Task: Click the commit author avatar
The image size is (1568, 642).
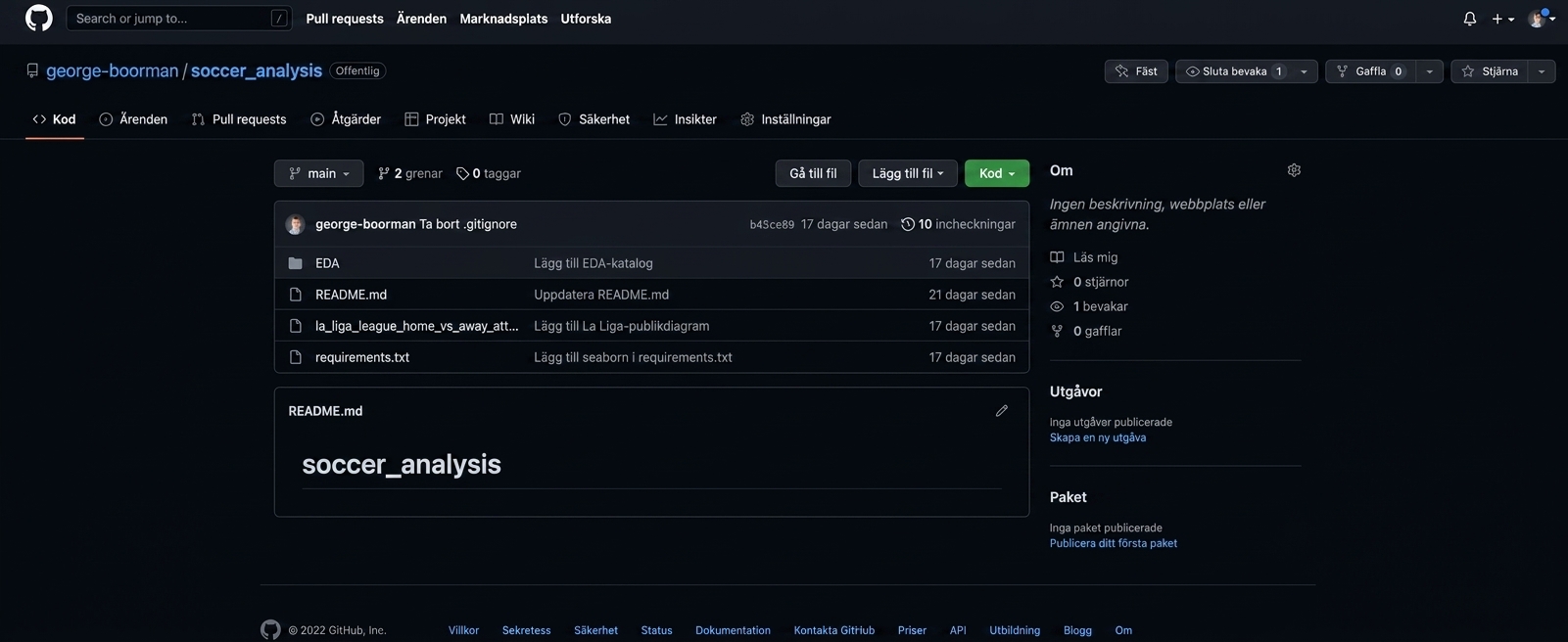Action: pos(295,224)
